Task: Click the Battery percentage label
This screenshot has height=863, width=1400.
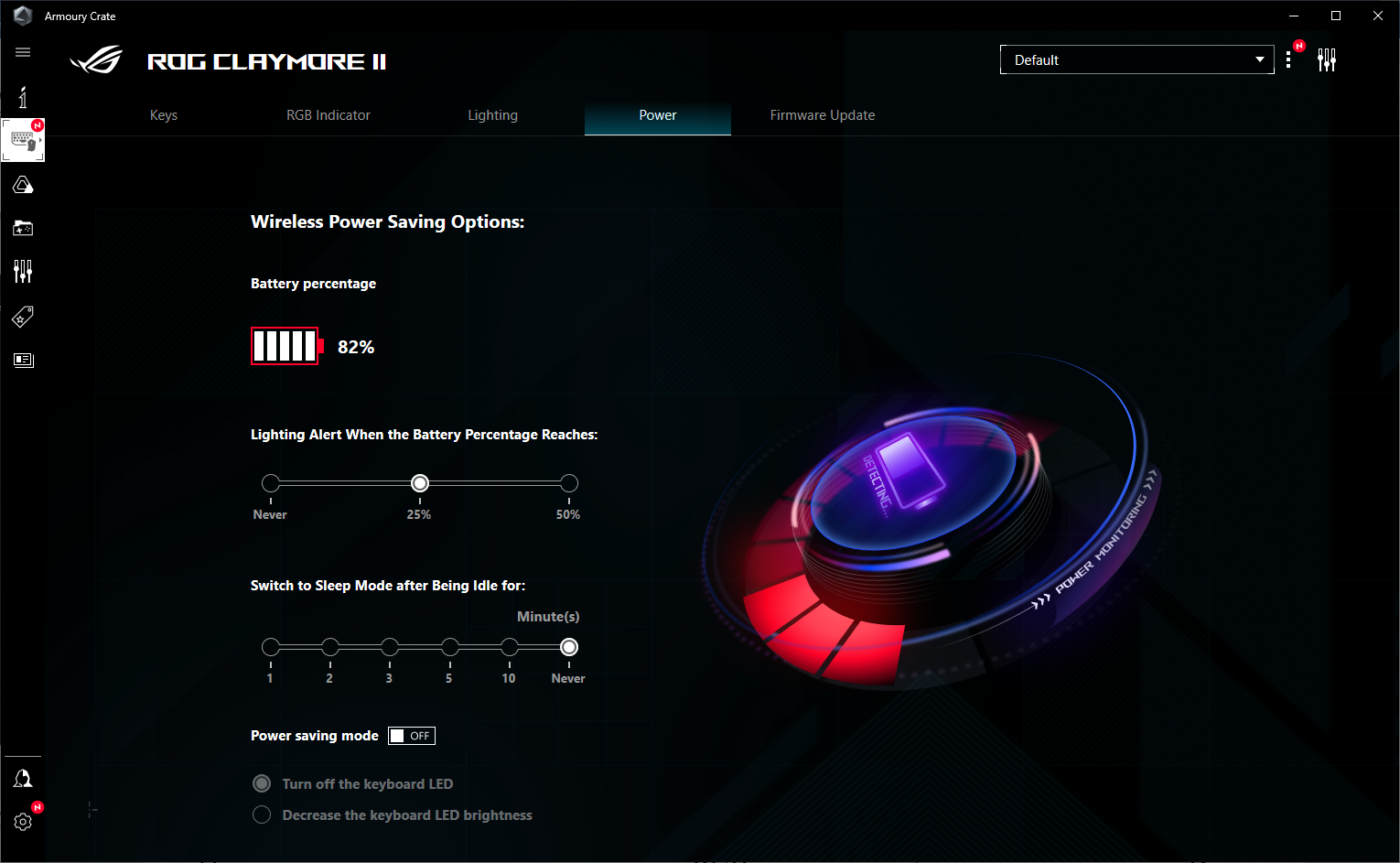Action: point(313,284)
